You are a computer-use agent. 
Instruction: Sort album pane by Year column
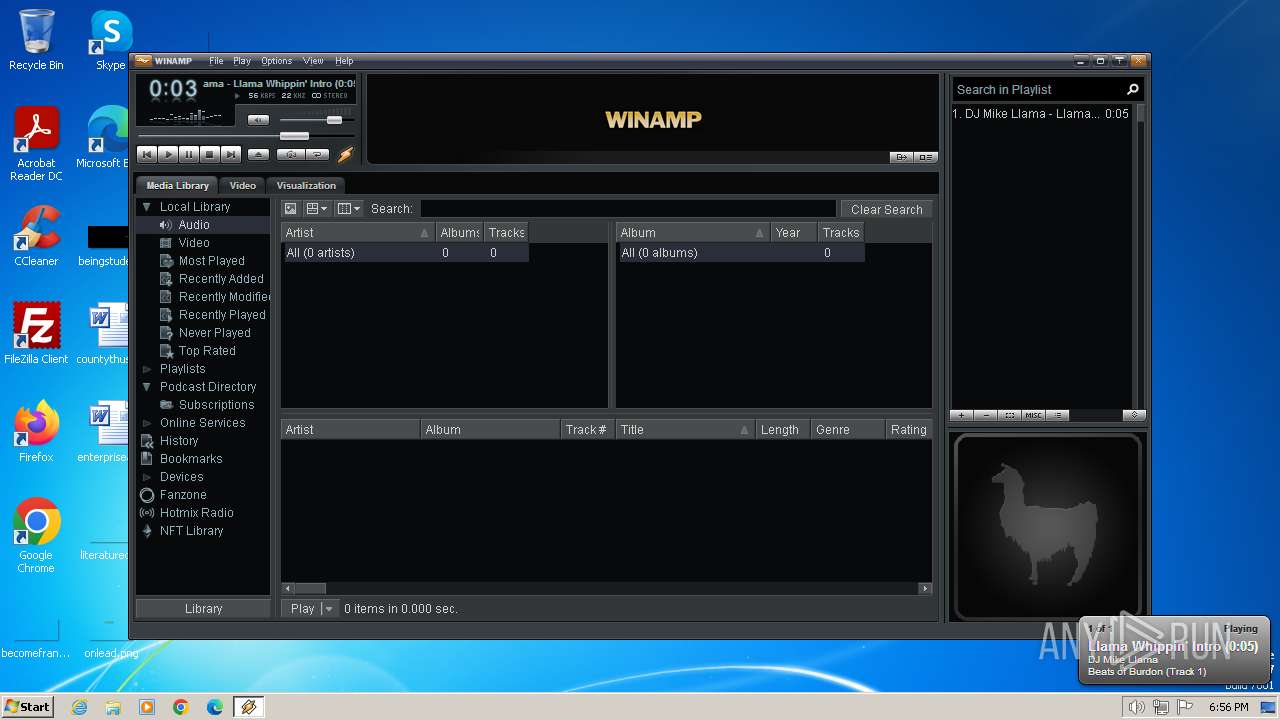793,233
